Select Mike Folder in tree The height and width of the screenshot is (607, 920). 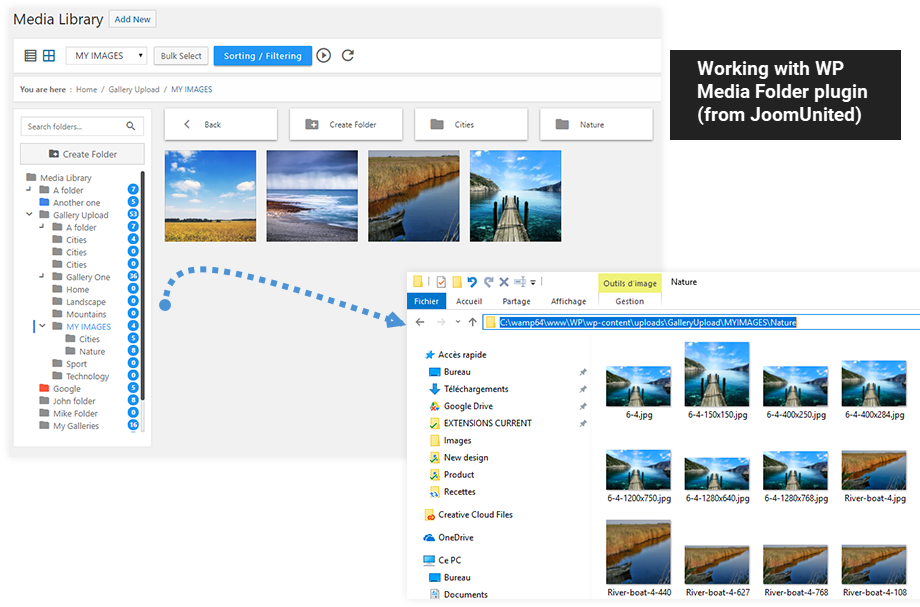click(x=75, y=413)
